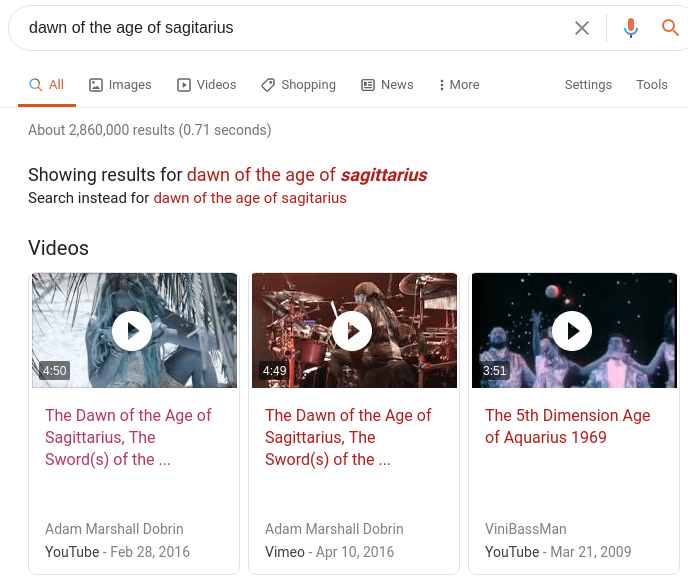This screenshot has height=580, width=688.
Task: Open Settings in the search options
Action: pos(588,85)
